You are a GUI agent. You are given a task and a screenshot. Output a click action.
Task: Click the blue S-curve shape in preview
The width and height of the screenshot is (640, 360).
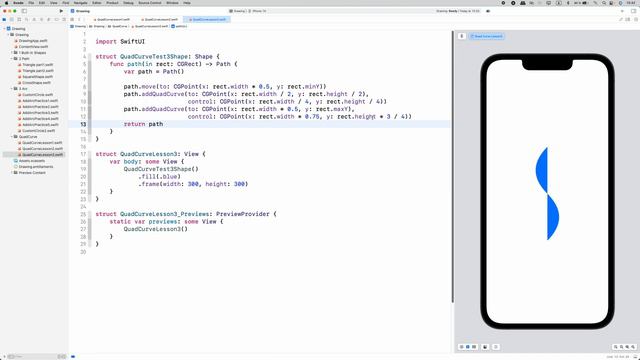pos(547,193)
